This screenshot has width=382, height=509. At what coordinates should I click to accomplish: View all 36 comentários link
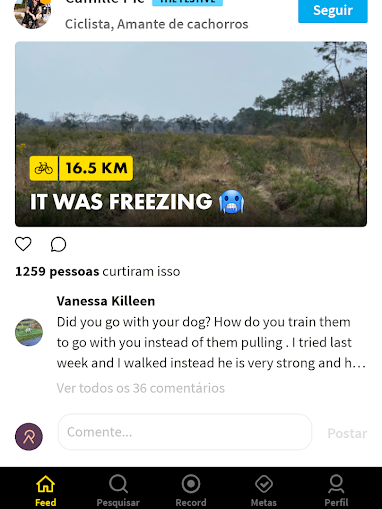tap(141, 388)
